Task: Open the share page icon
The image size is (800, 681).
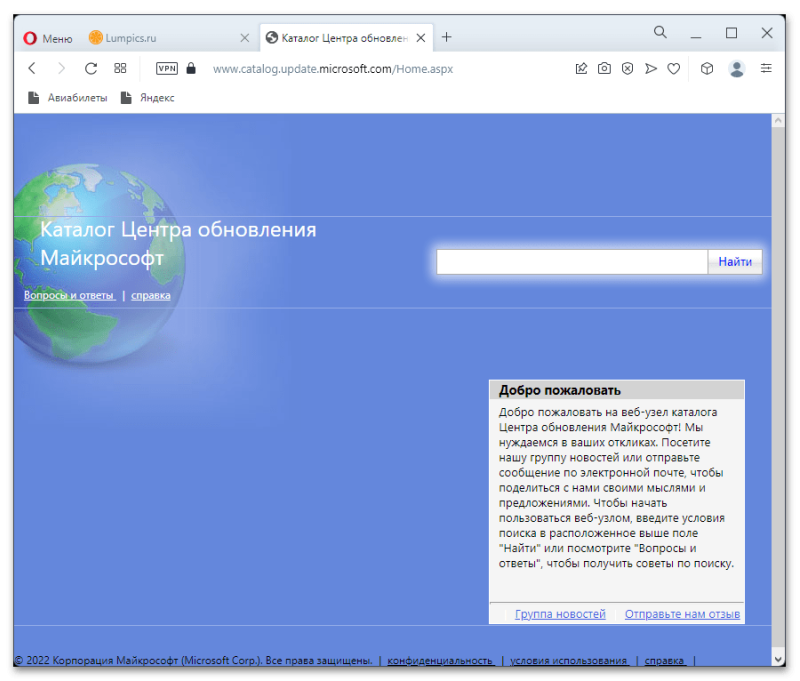Action: point(581,68)
